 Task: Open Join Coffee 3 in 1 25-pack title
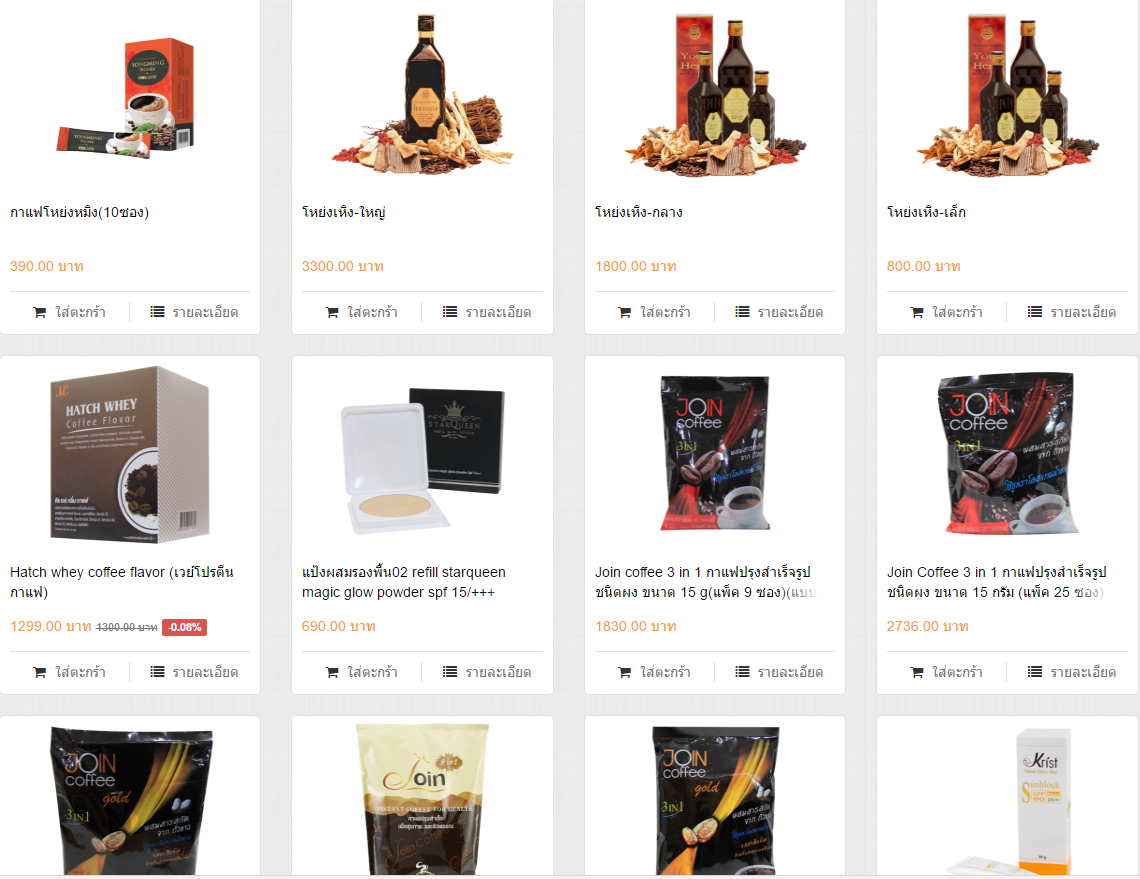click(x=996, y=582)
